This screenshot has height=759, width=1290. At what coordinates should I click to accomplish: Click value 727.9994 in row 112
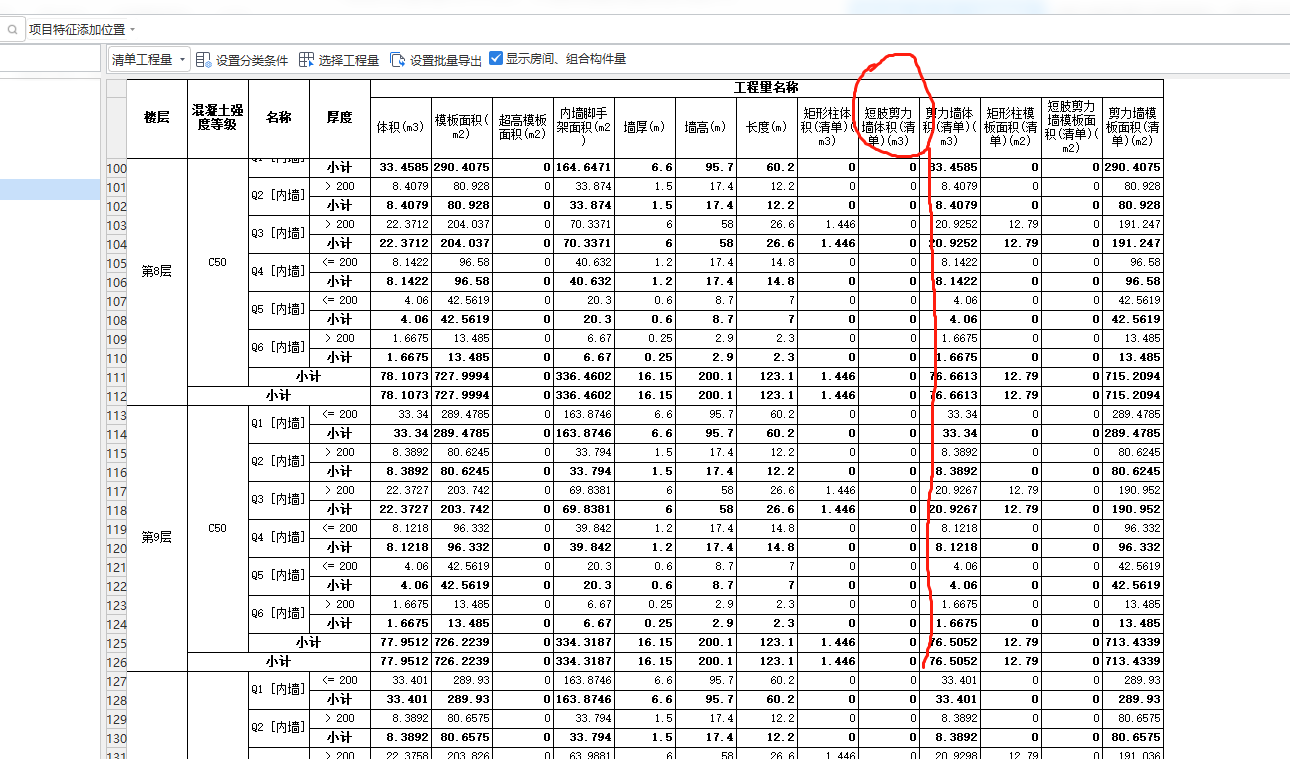tap(462, 396)
